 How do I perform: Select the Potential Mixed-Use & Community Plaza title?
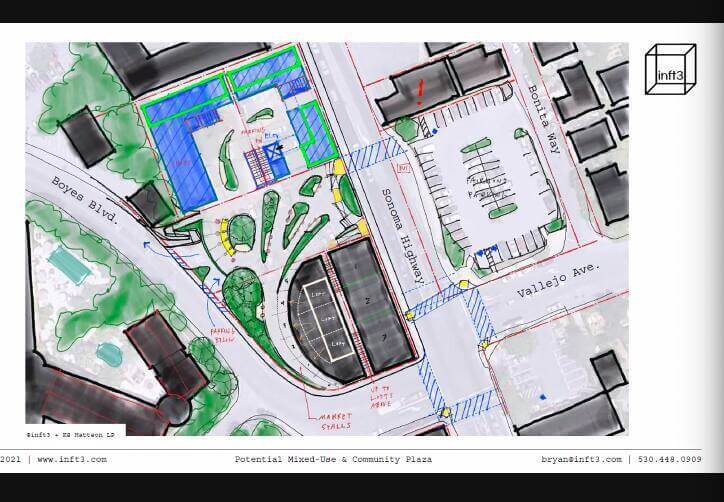[x=333, y=460]
